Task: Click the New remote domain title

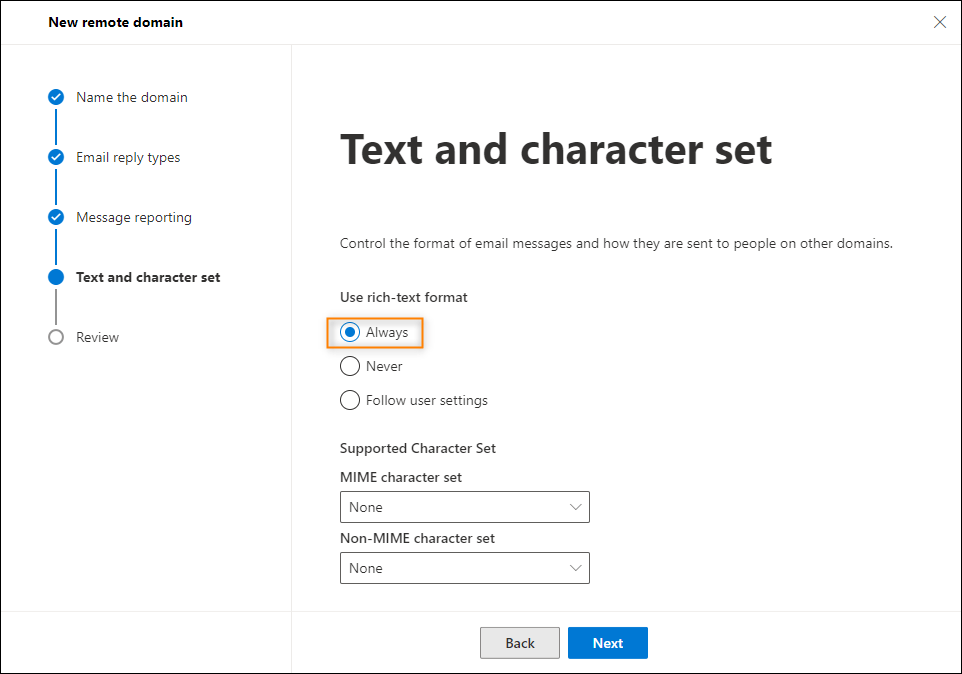Action: 115,21
